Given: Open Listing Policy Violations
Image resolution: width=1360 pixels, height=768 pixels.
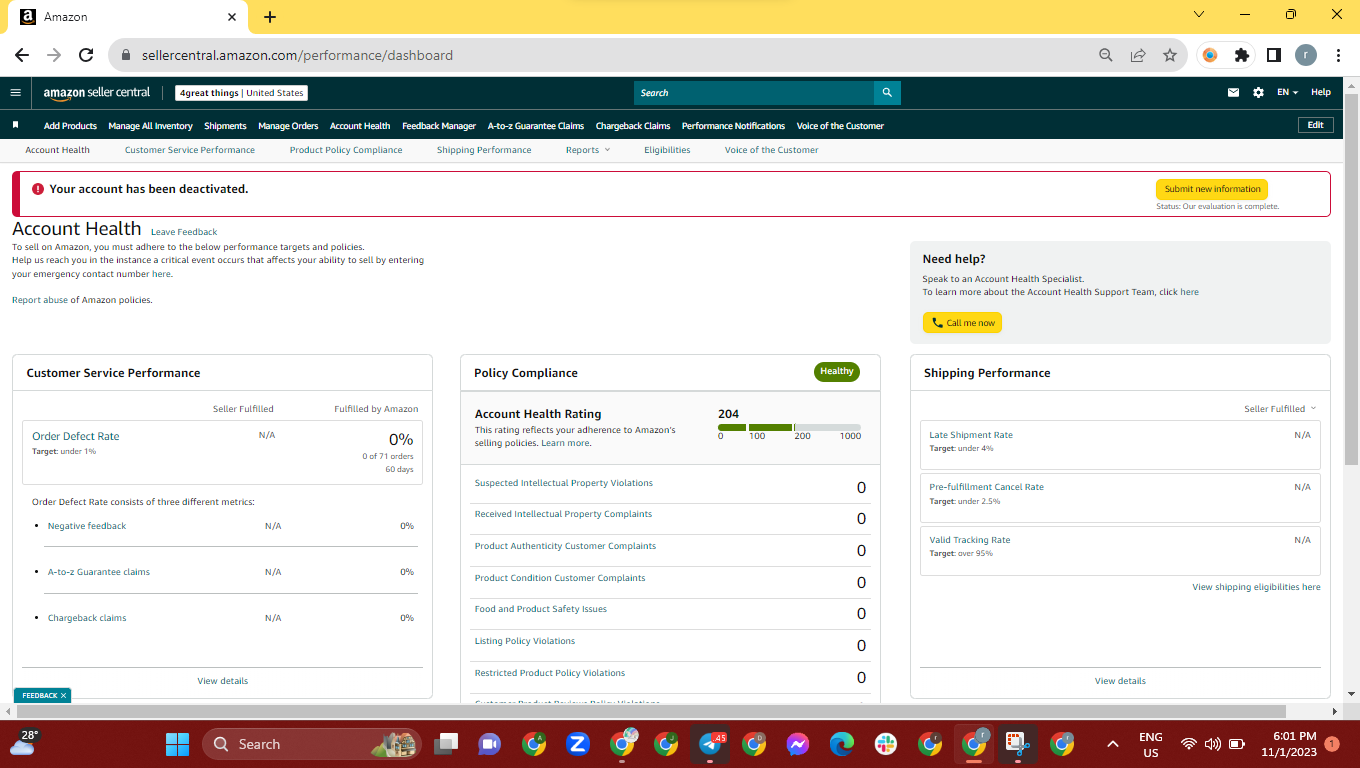Looking at the screenshot, I should point(525,641).
